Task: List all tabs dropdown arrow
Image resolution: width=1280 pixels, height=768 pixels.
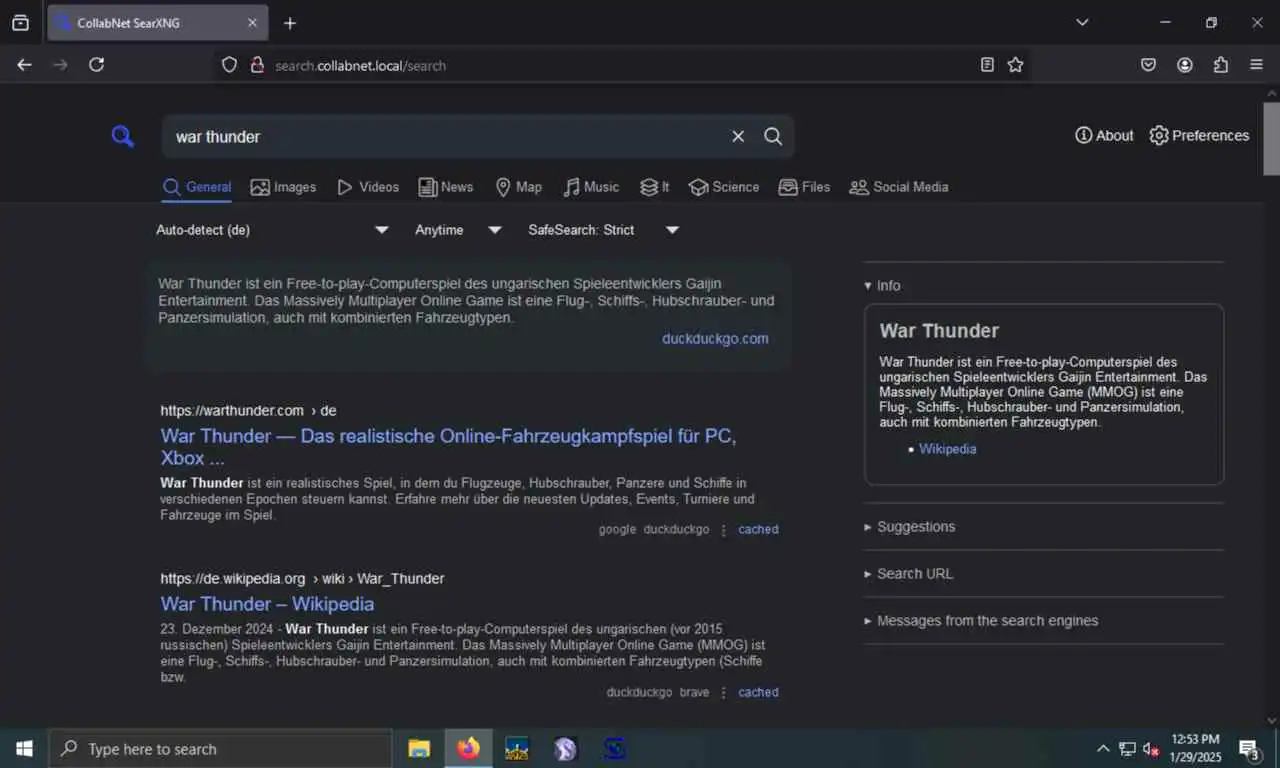Action: click(x=1082, y=22)
